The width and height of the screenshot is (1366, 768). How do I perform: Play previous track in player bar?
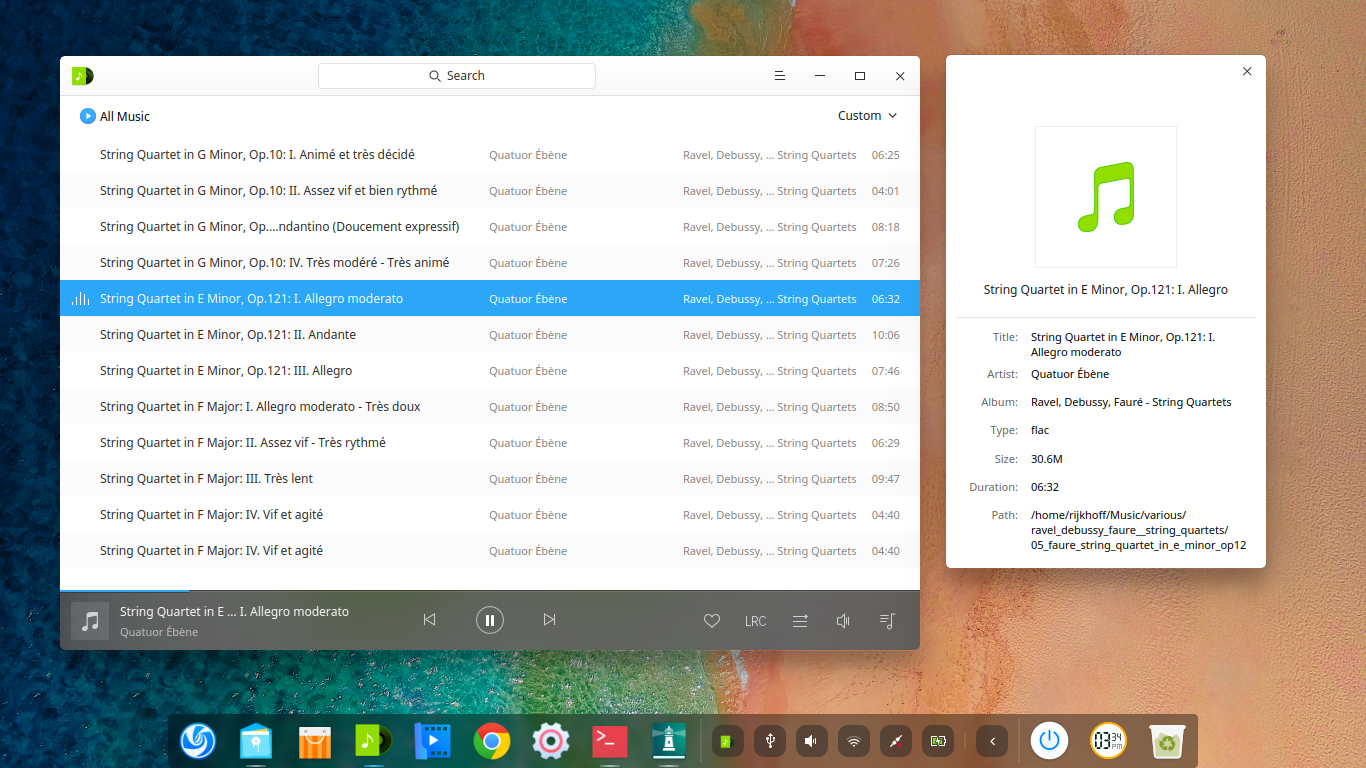coord(430,620)
